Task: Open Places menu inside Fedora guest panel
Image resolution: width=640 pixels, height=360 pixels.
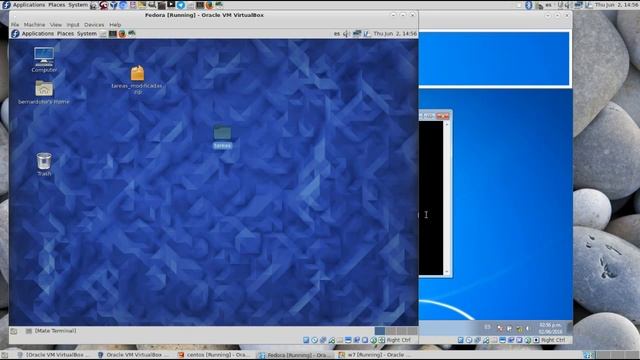Action: (65, 33)
